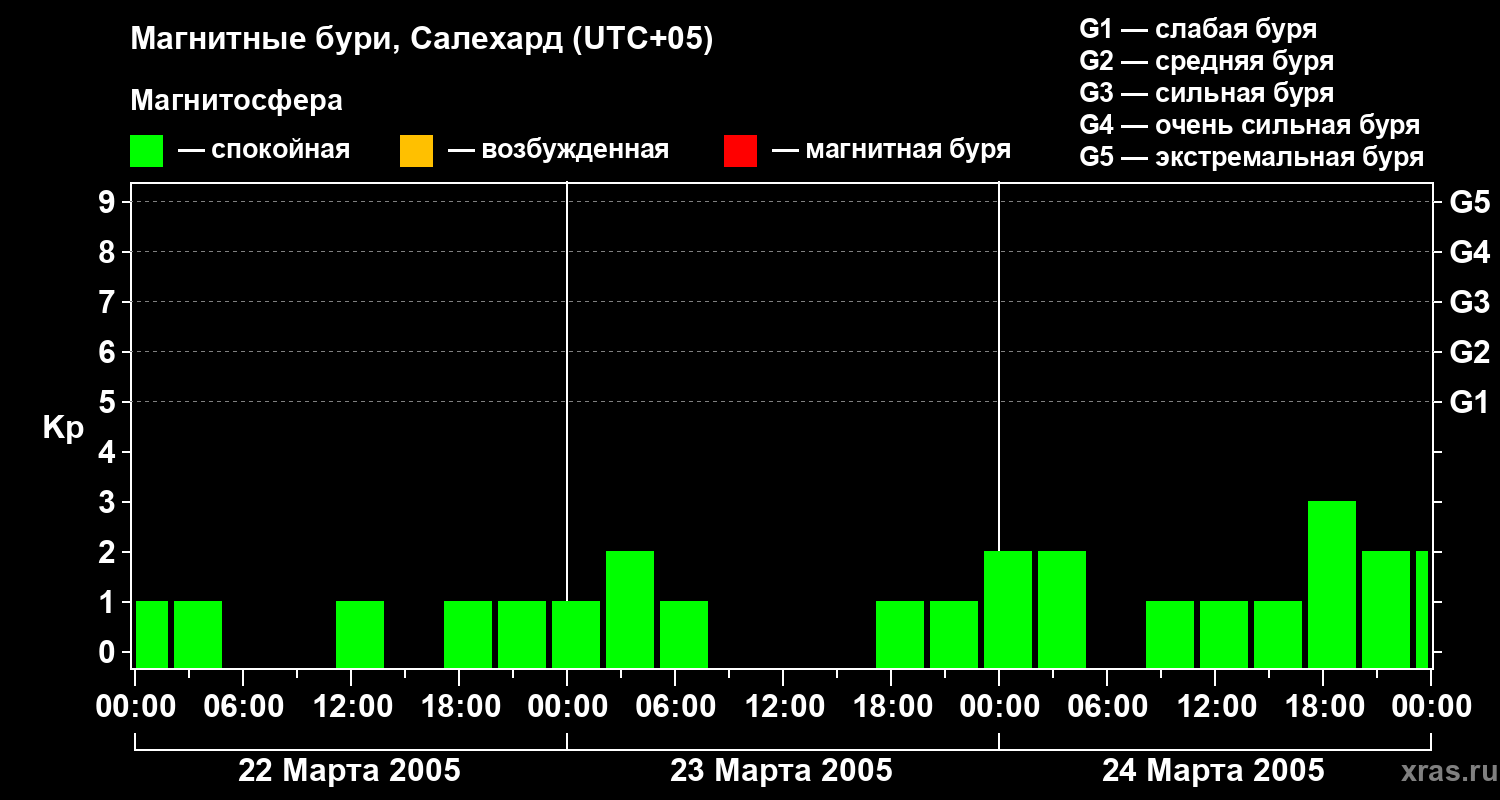Click the 'G5 — экстремальная буря' legend line
Viewport: 1500px width, 800px height.
(1252, 157)
